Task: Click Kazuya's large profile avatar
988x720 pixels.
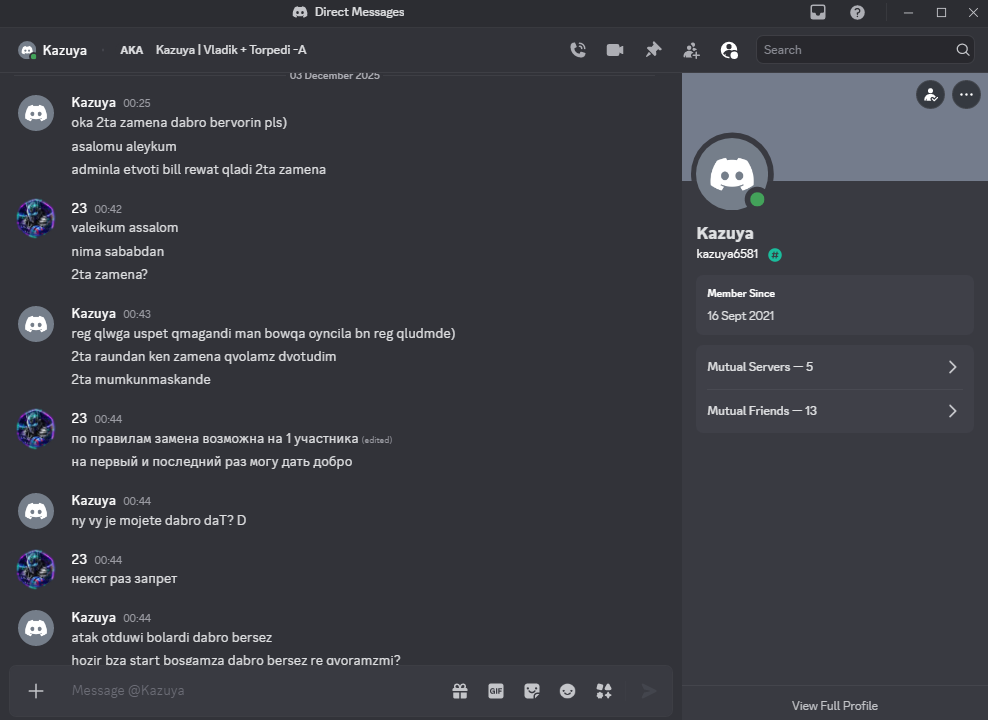Action: pyautogui.click(x=732, y=173)
